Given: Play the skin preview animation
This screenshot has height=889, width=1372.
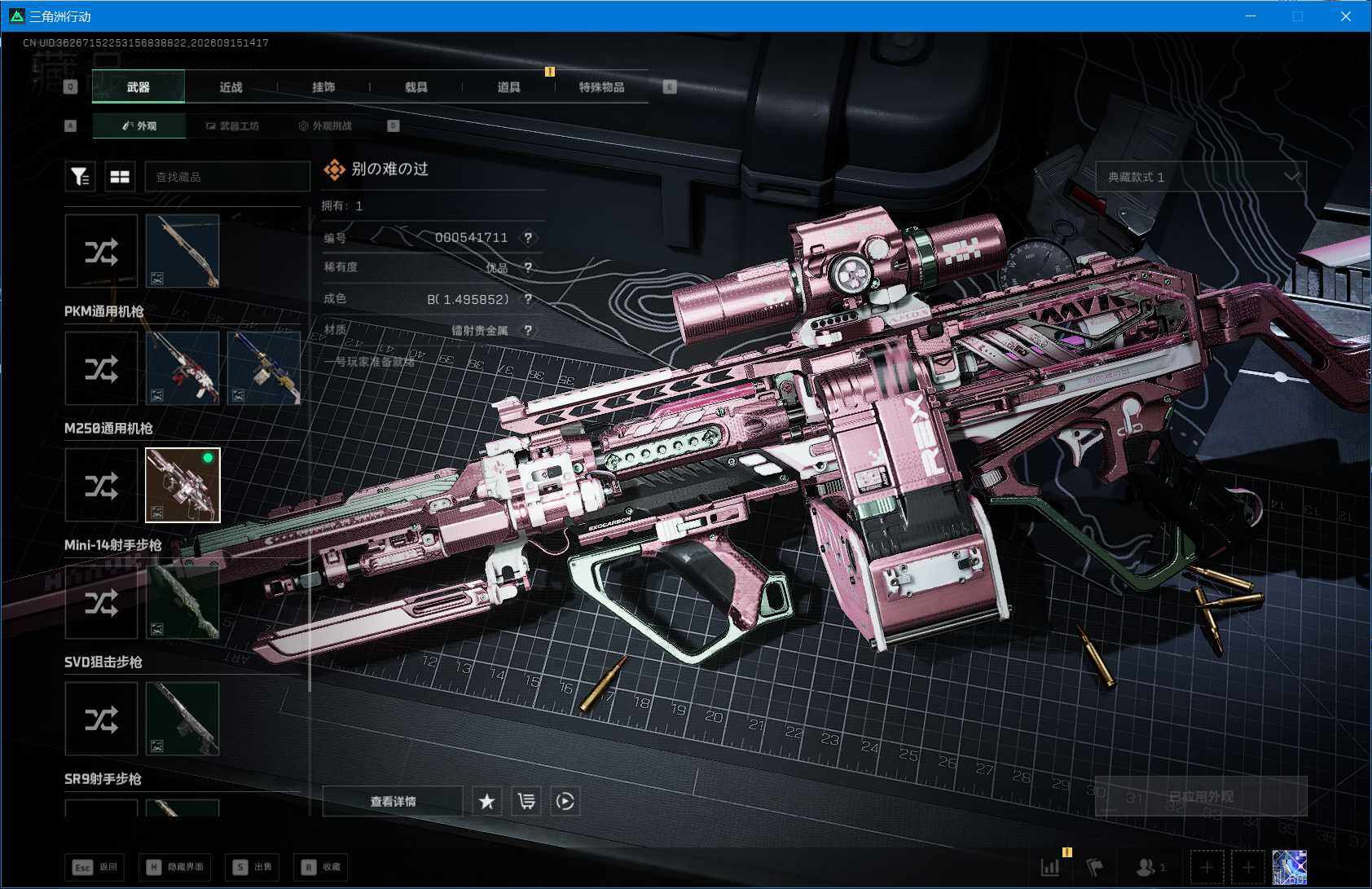Looking at the screenshot, I should coord(565,802).
